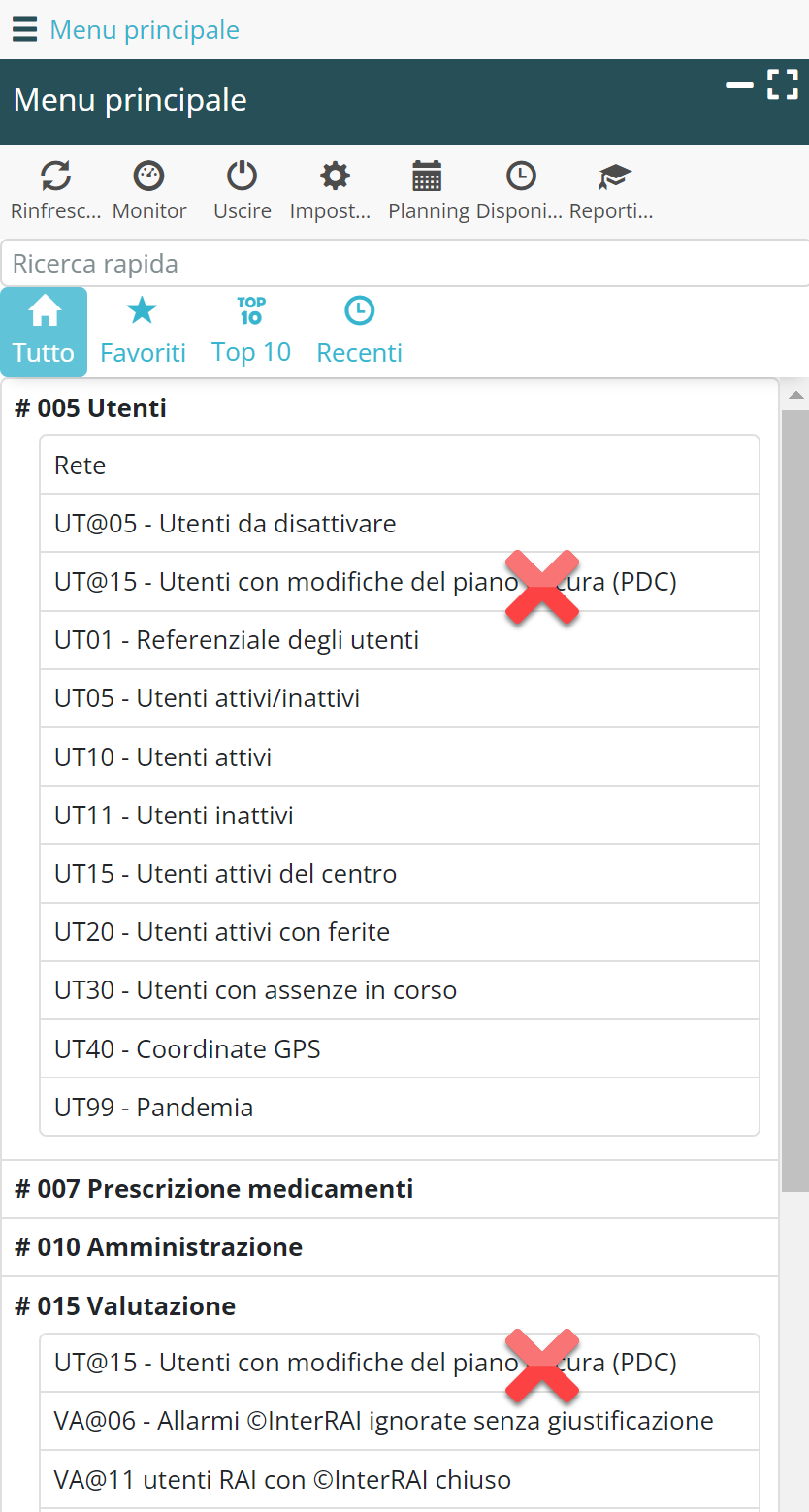Click the Rinfrescare refresh icon

55,177
